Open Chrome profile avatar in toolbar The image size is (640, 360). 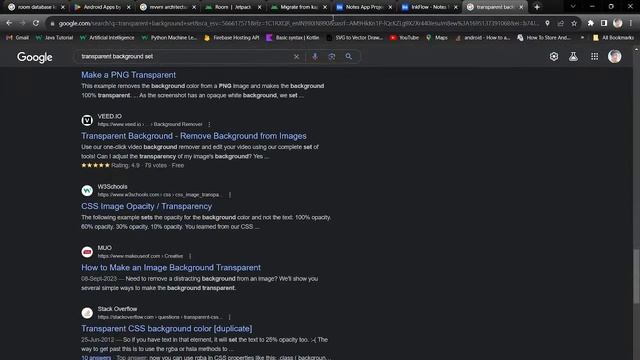[x=618, y=23]
